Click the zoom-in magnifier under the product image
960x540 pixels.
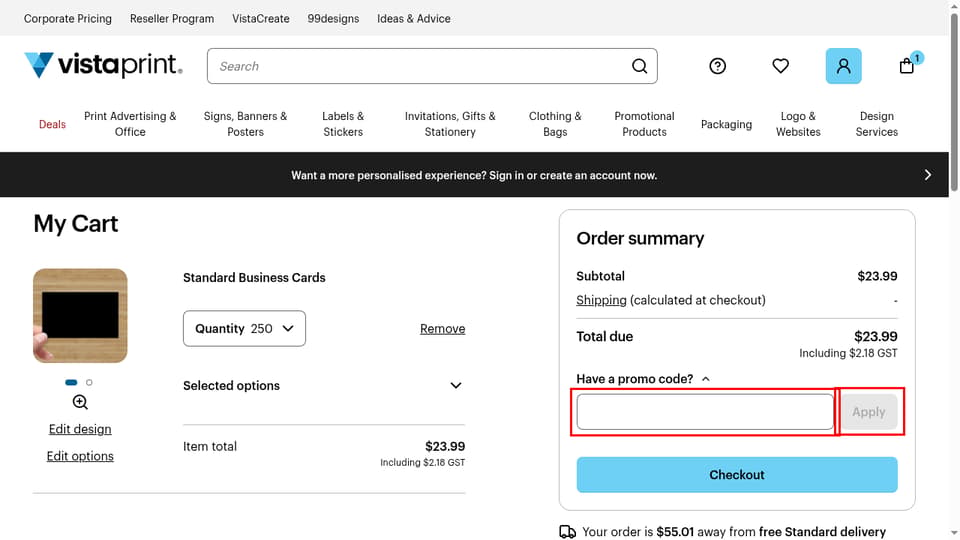coord(80,402)
